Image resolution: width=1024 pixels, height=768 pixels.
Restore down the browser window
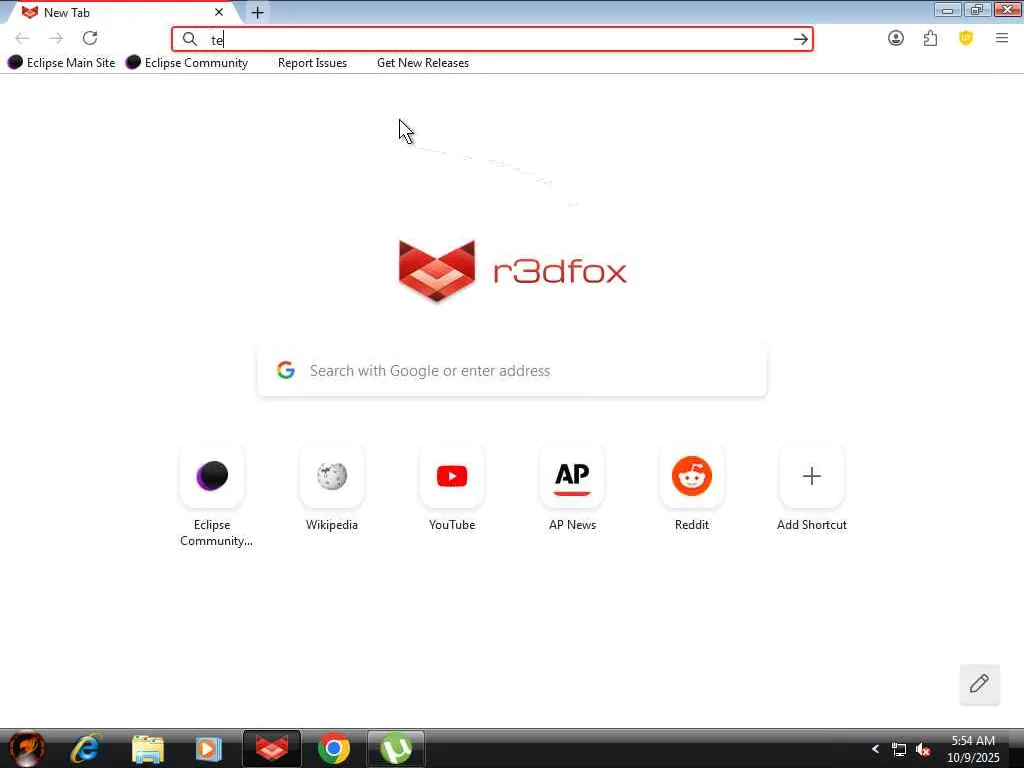click(977, 10)
